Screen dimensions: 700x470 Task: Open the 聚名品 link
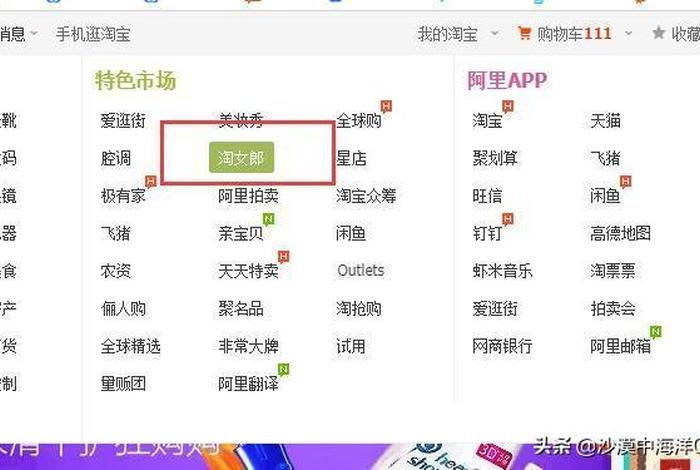pos(241,308)
